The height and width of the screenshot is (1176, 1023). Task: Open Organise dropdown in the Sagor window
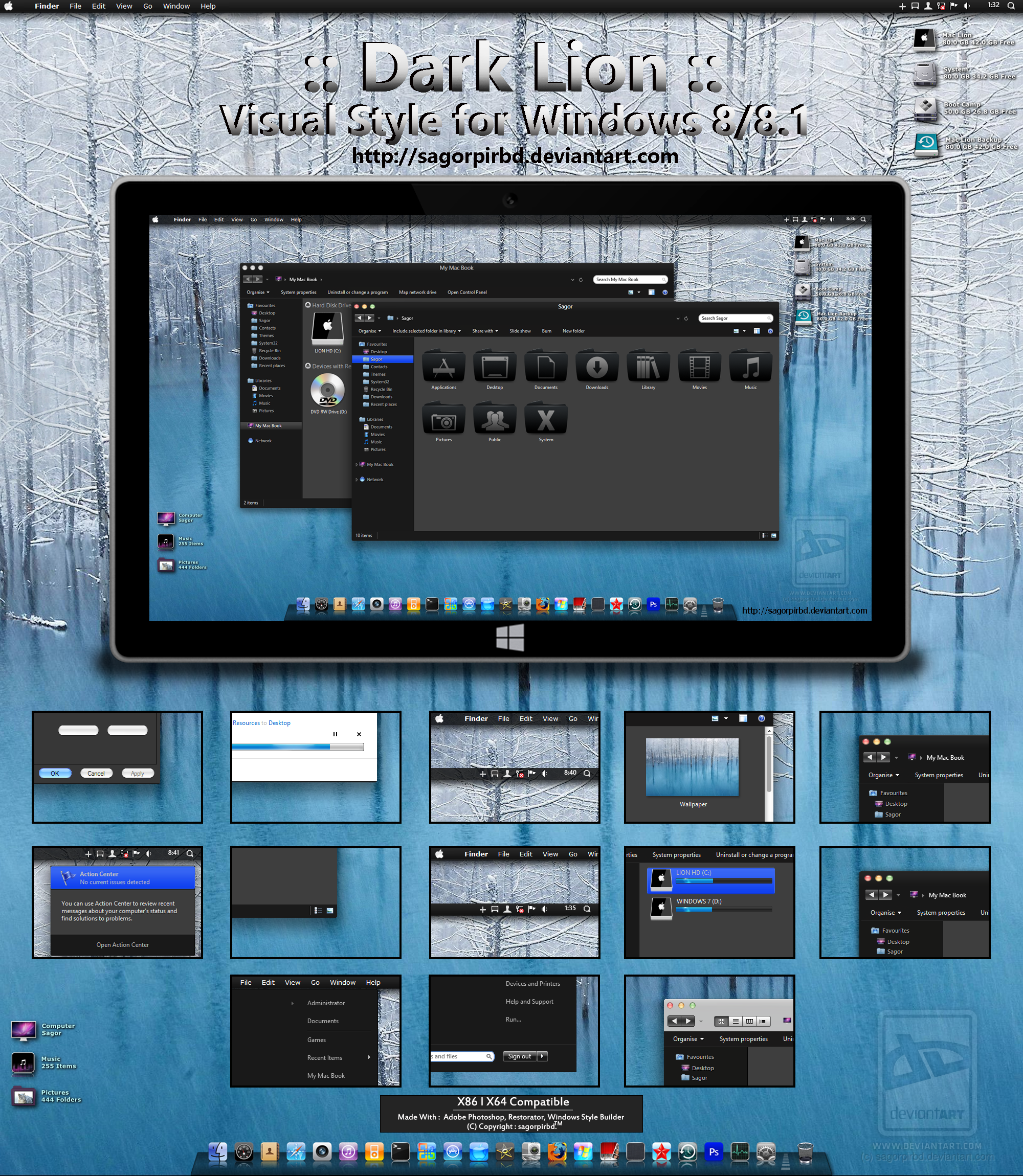[369, 331]
